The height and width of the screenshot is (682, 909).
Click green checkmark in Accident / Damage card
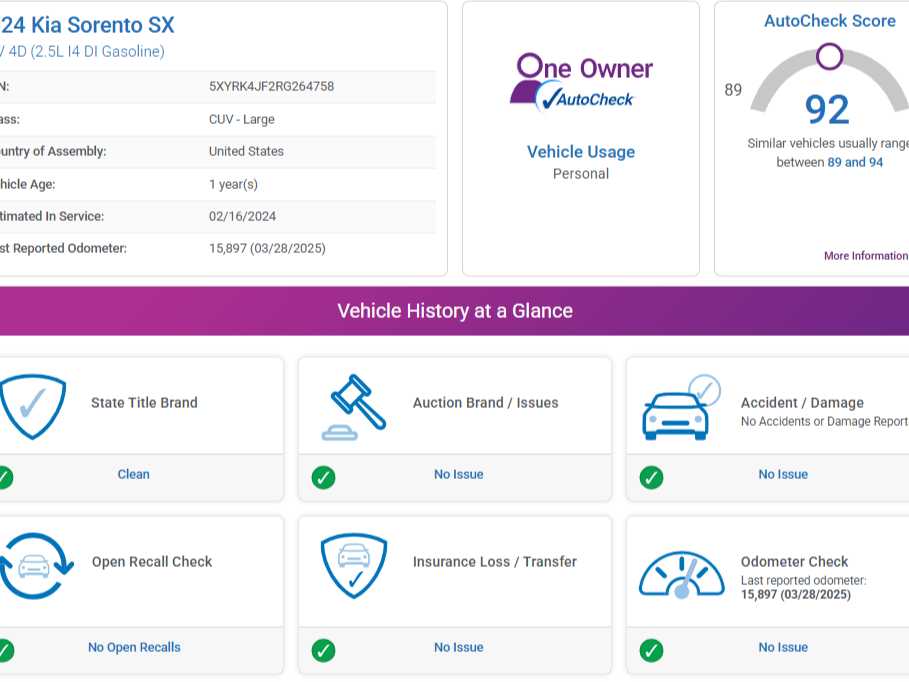pyautogui.click(x=651, y=477)
